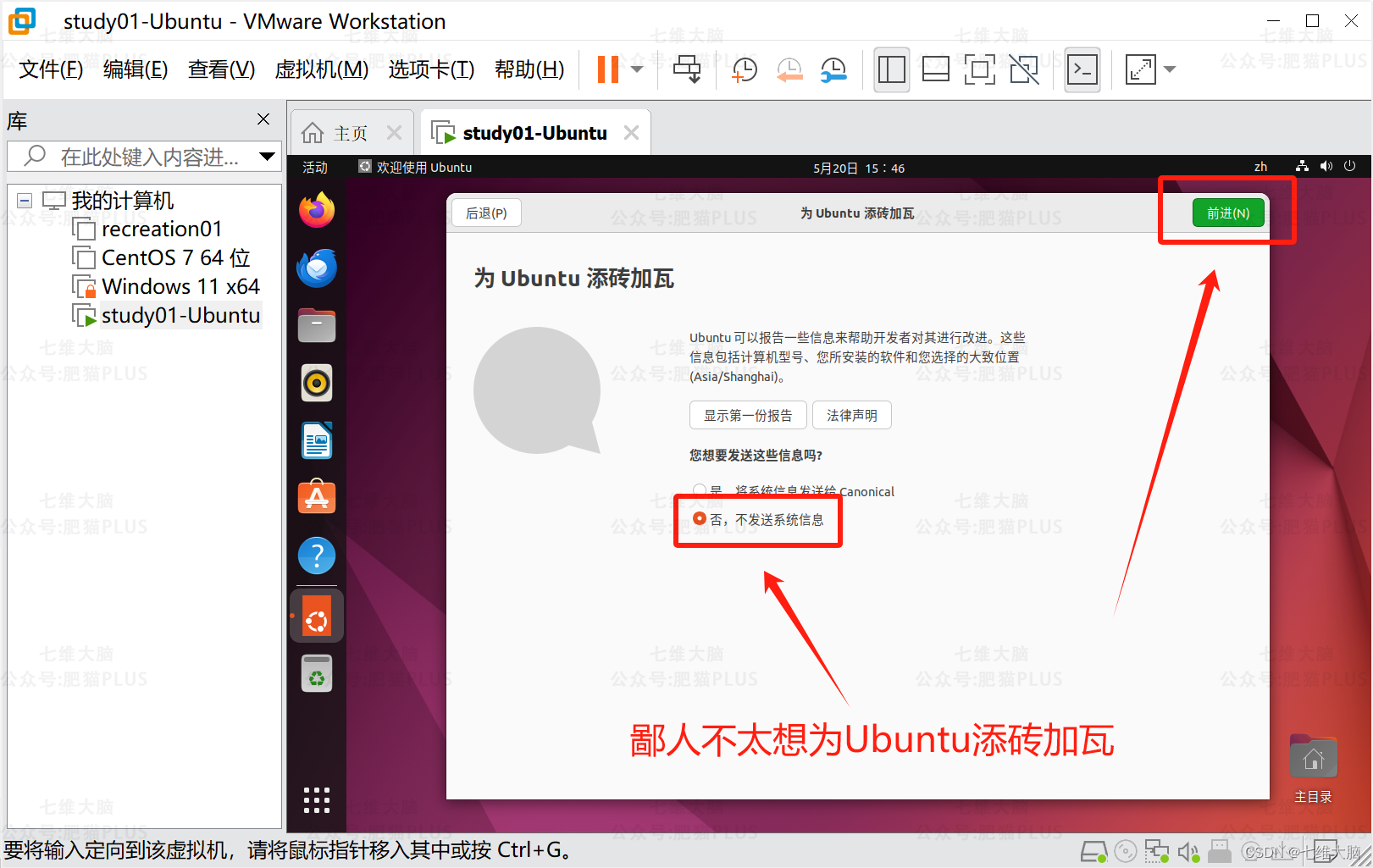Open the 查看(V) menu

[x=221, y=69]
